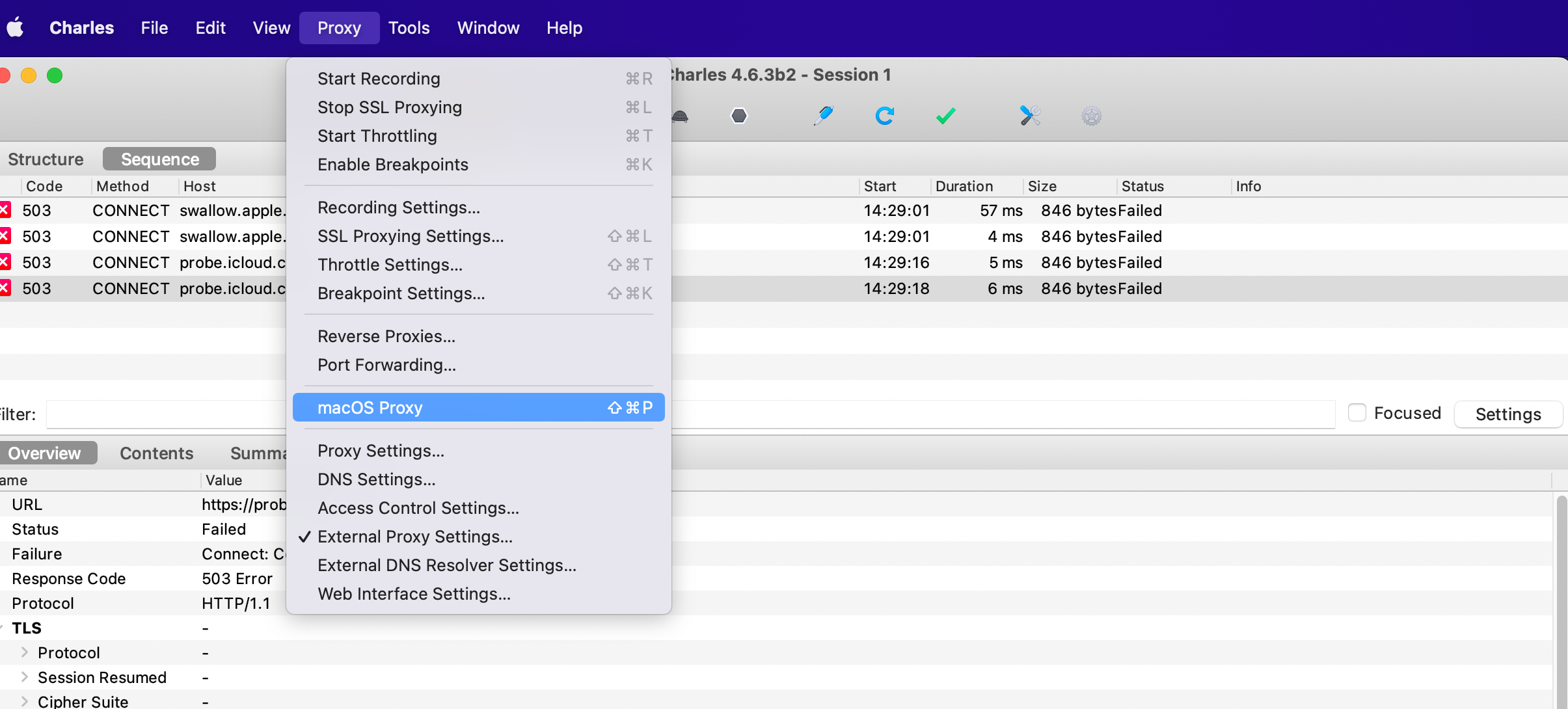This screenshot has height=709, width=1568.
Task: Switch to the Structure view tab
Action: point(46,159)
